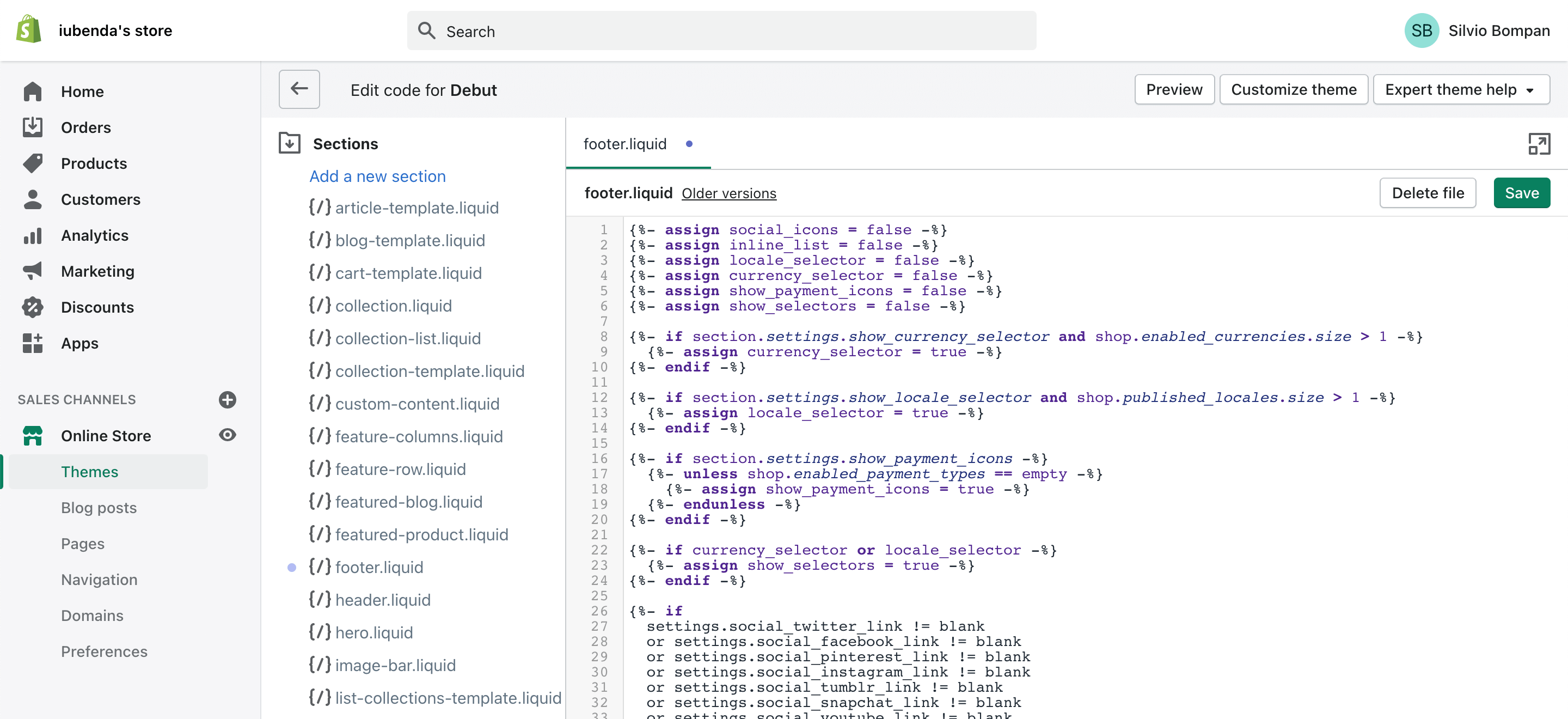Switch to the footer.liquid tab

point(625,144)
